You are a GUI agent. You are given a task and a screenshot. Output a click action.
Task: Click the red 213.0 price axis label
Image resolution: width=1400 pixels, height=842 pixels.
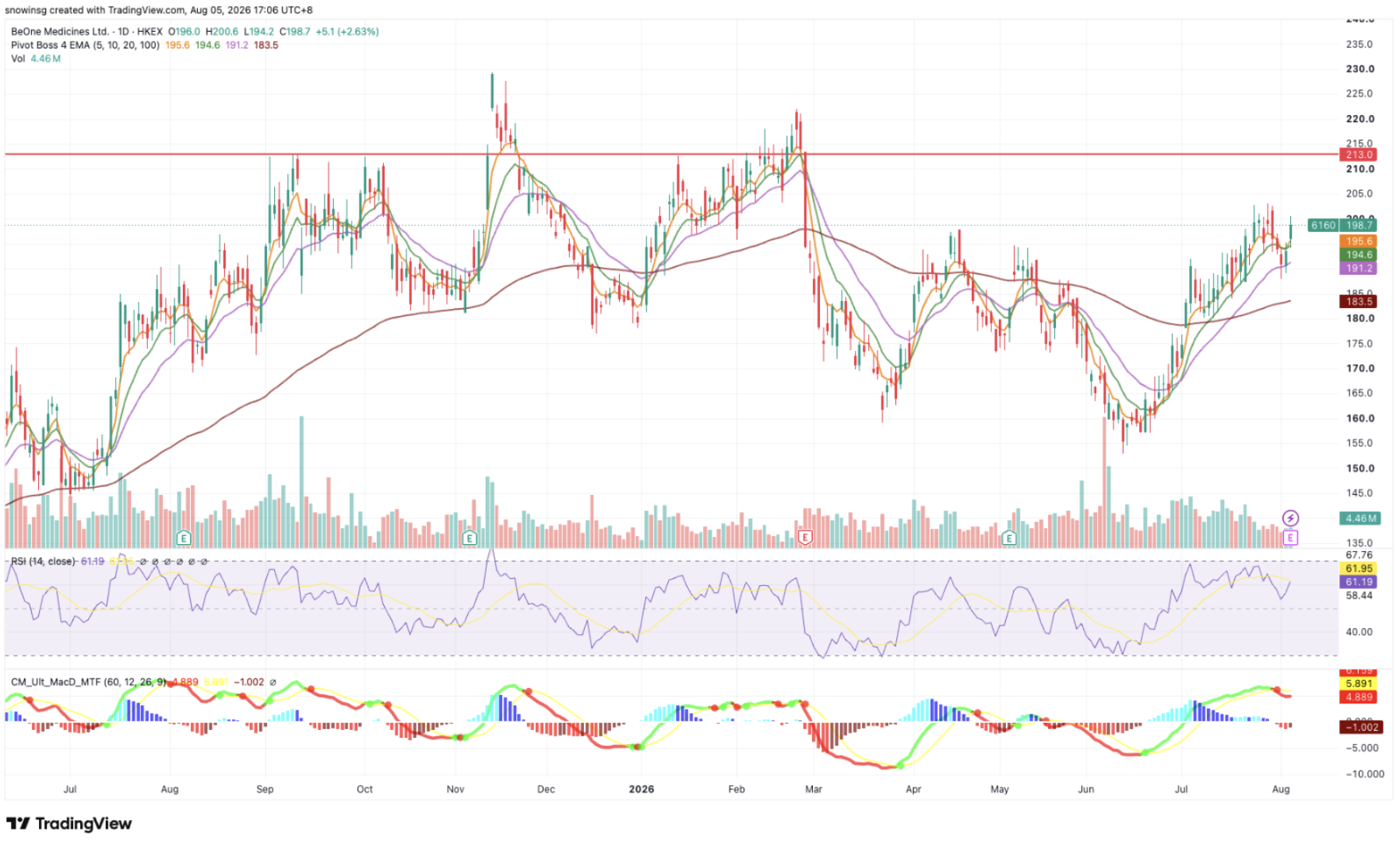[1359, 155]
